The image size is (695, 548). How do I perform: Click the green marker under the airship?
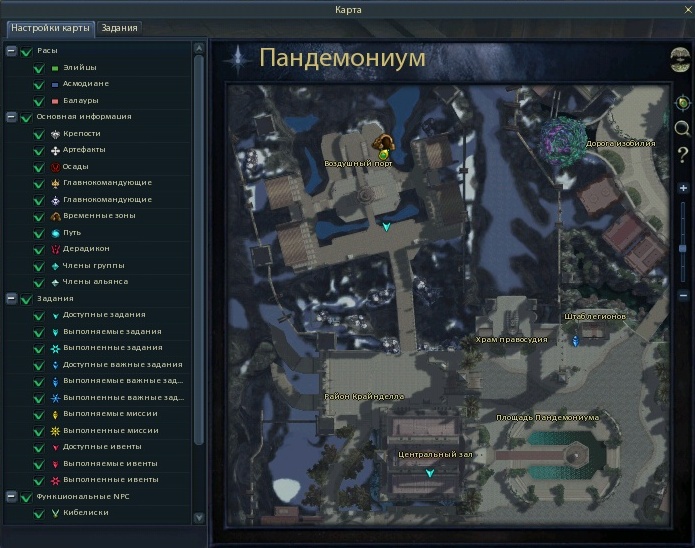(x=383, y=155)
